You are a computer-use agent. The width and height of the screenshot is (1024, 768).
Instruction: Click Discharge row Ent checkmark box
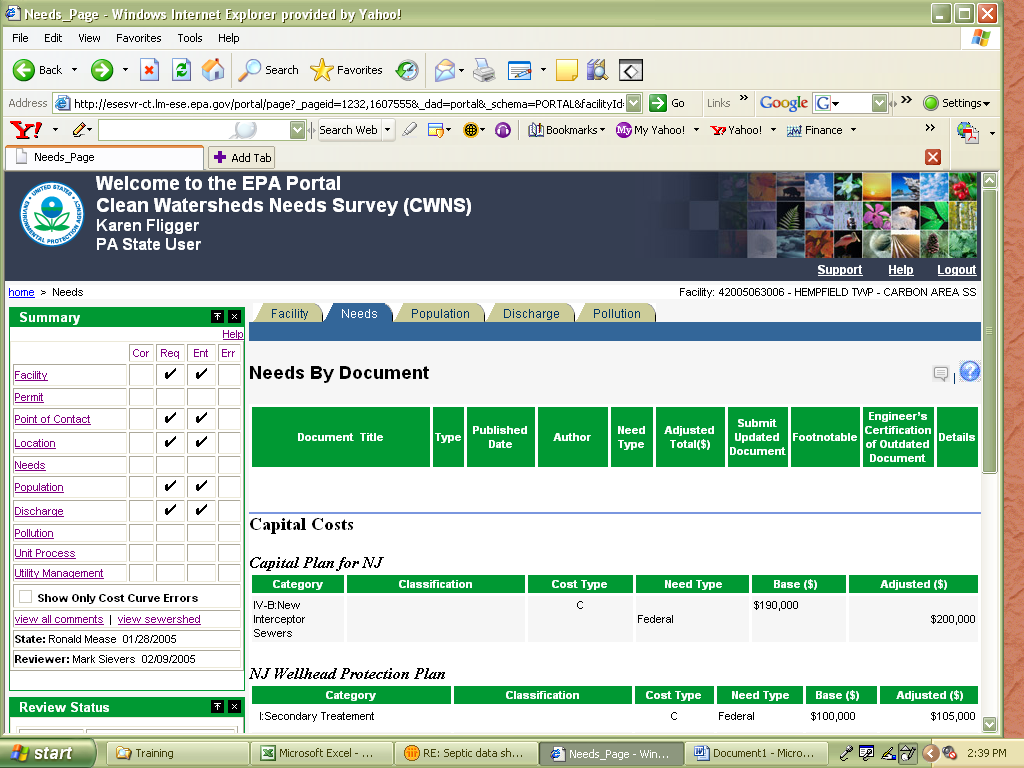(x=201, y=511)
